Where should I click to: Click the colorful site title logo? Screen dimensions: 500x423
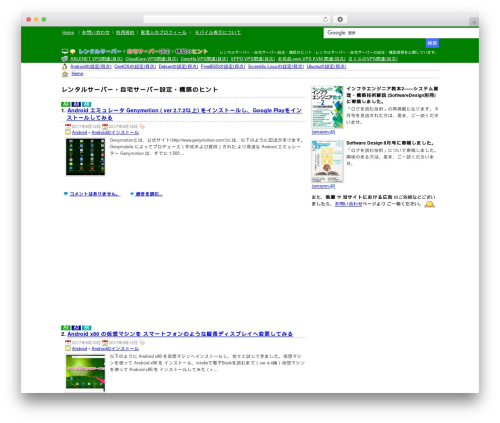pos(143,51)
